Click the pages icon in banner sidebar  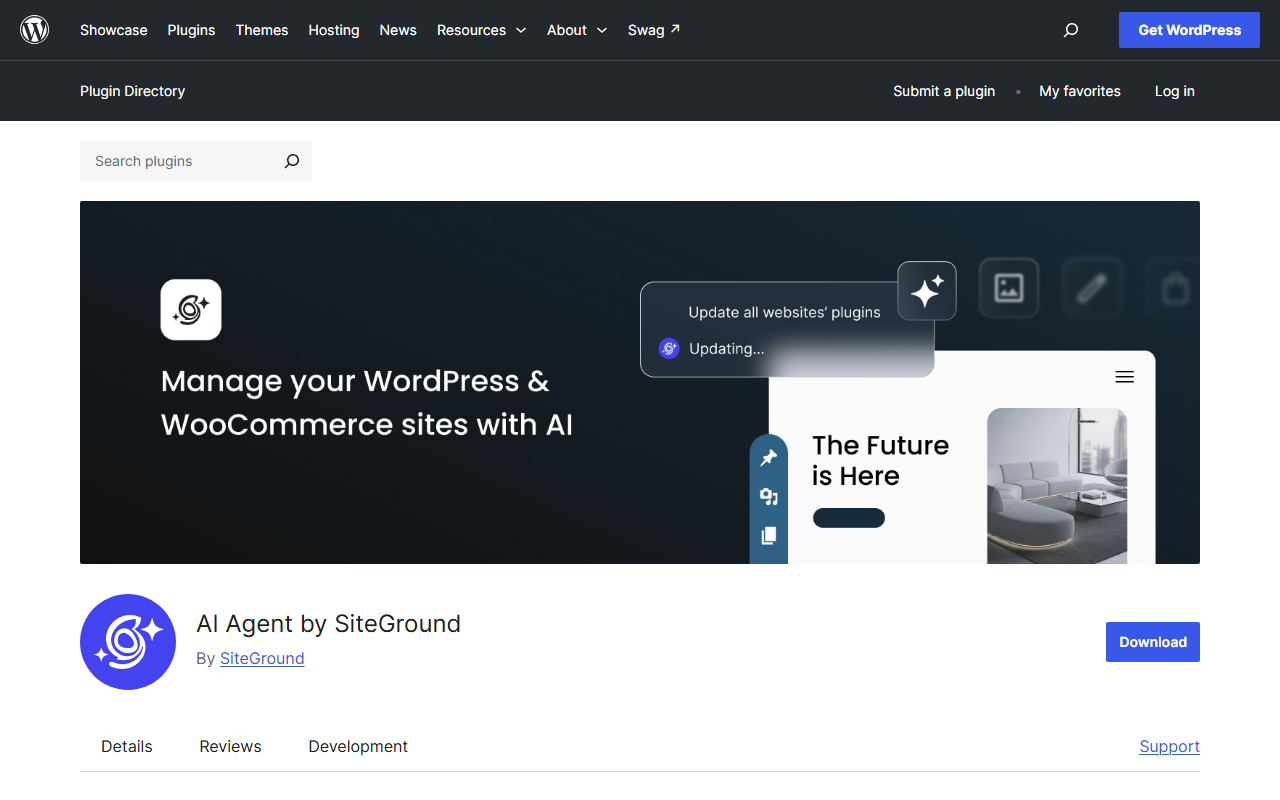tap(769, 536)
